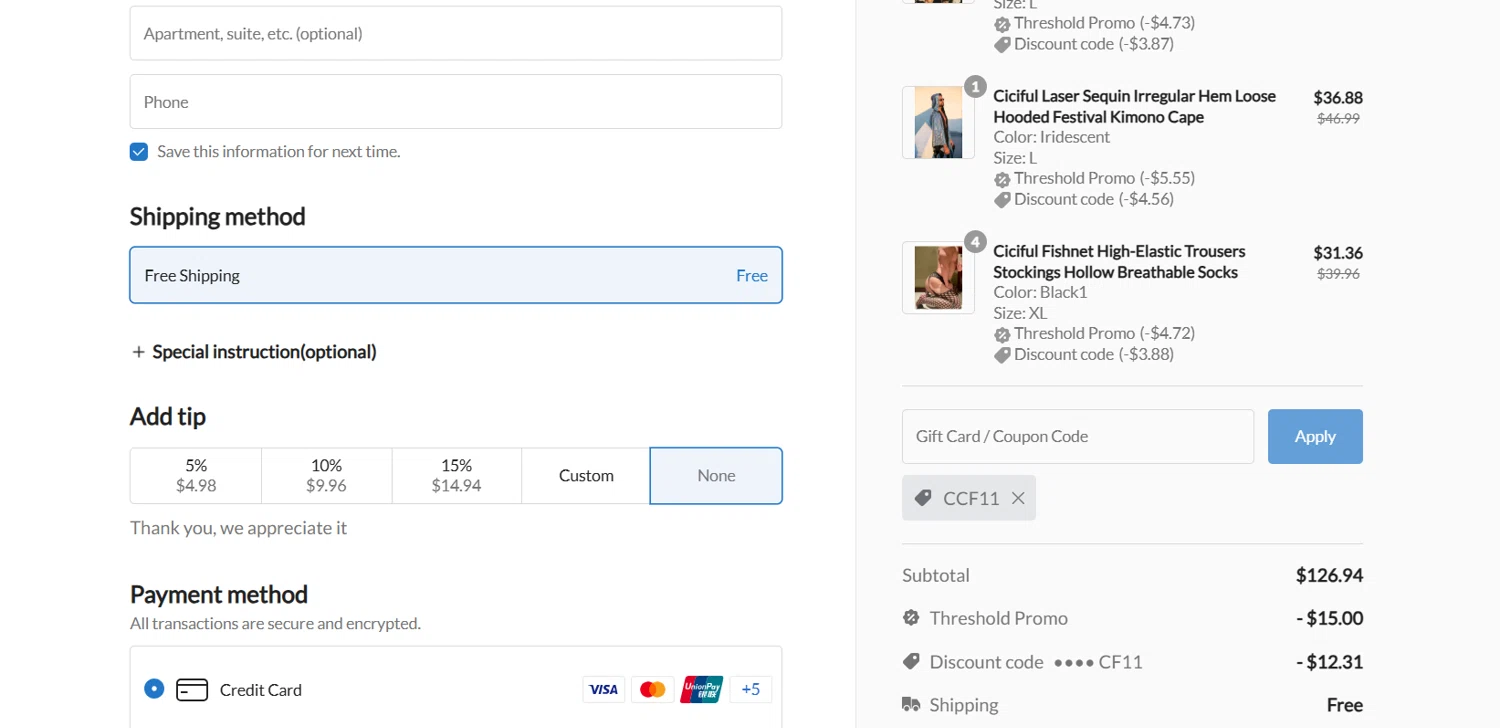Screen dimensions: 1500x728
Task: Click the Color: Black1 text
Action: click(1040, 292)
